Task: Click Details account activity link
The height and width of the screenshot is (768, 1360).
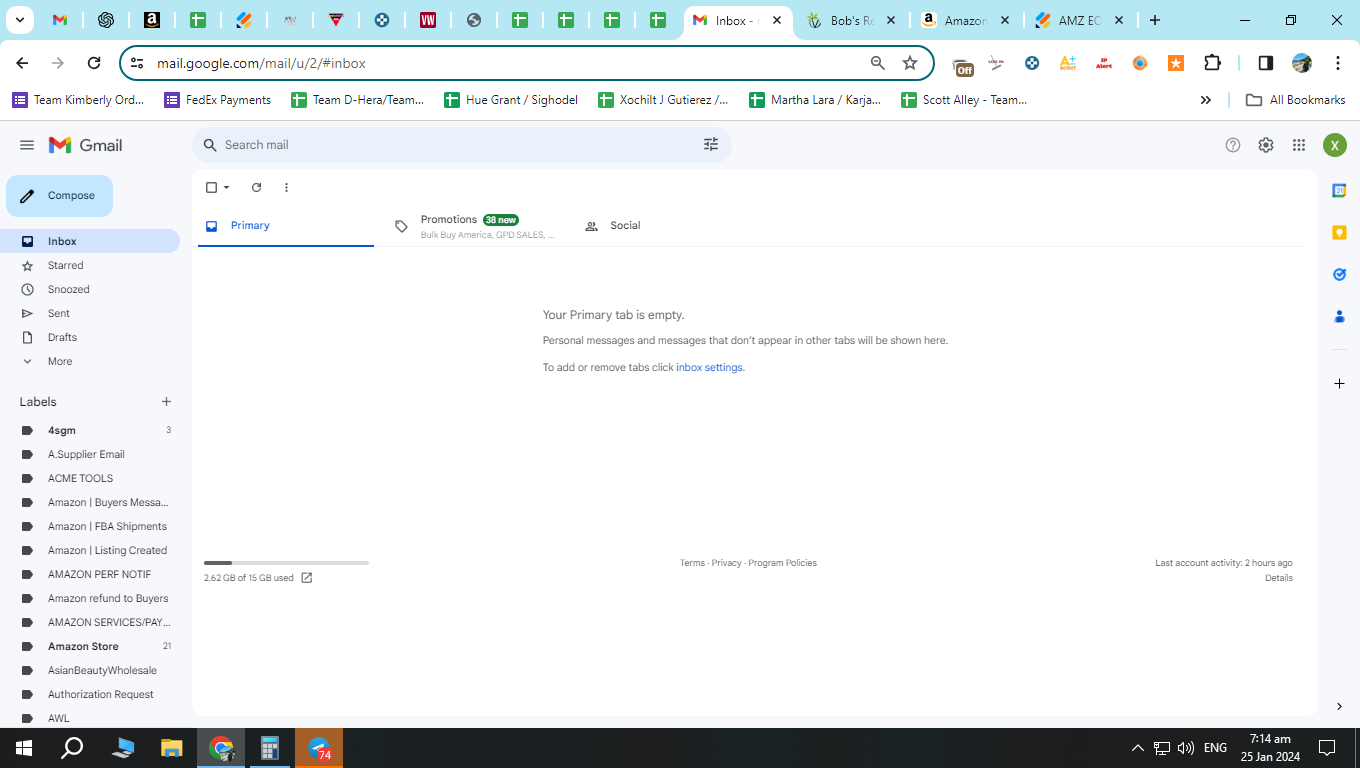Action: point(1278,578)
